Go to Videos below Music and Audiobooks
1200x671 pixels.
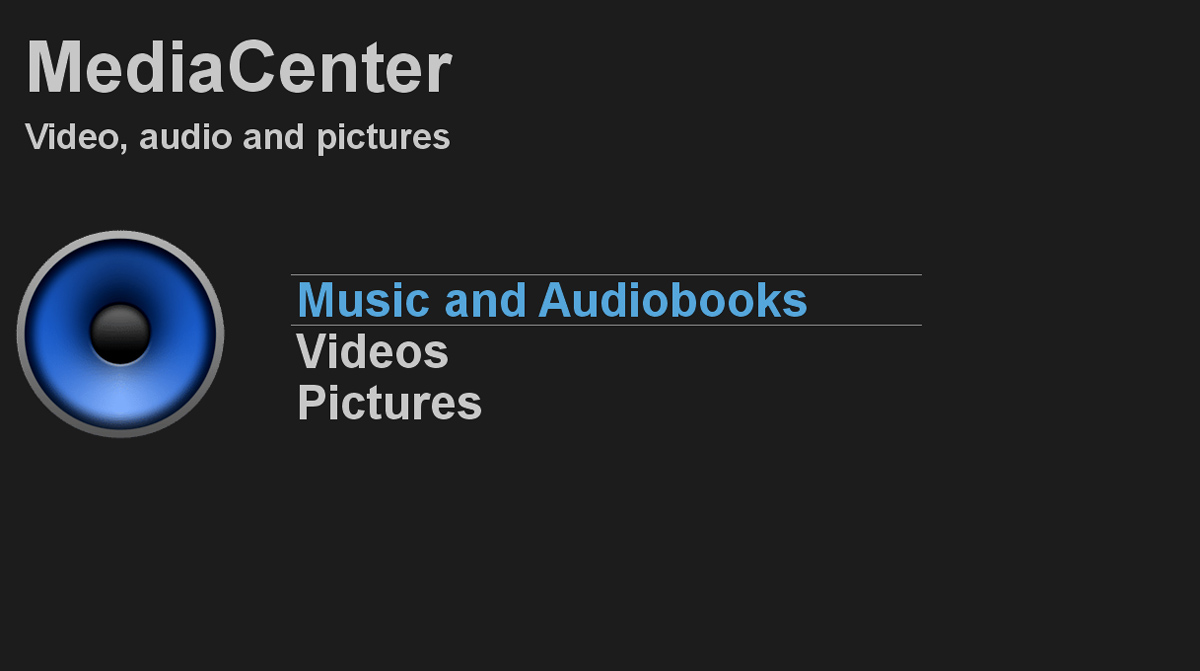(x=372, y=352)
